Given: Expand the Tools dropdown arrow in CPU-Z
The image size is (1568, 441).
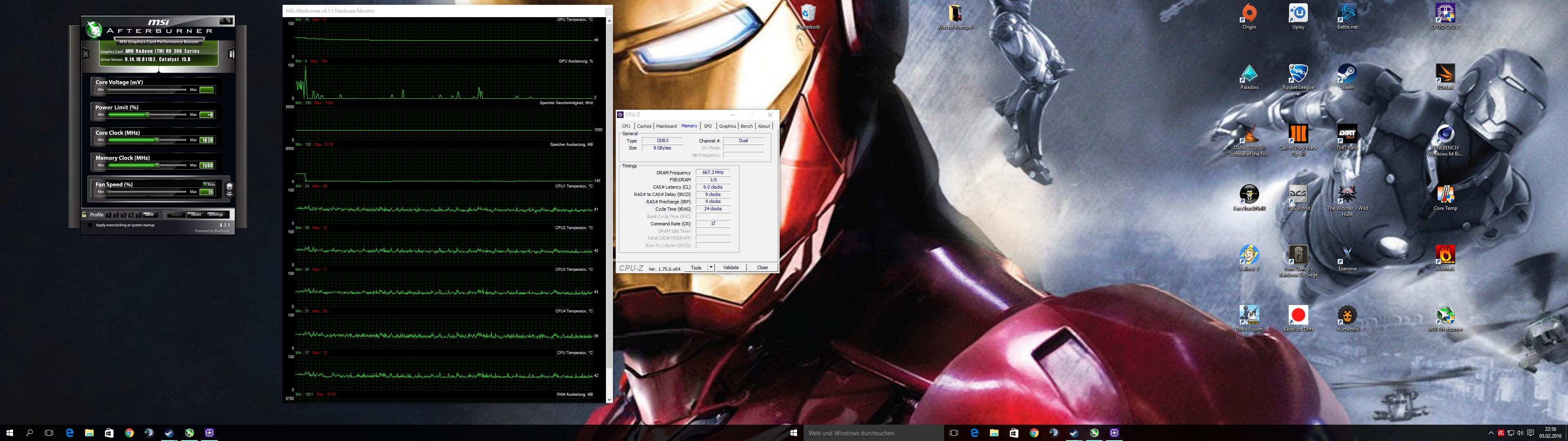Looking at the screenshot, I should [x=710, y=267].
